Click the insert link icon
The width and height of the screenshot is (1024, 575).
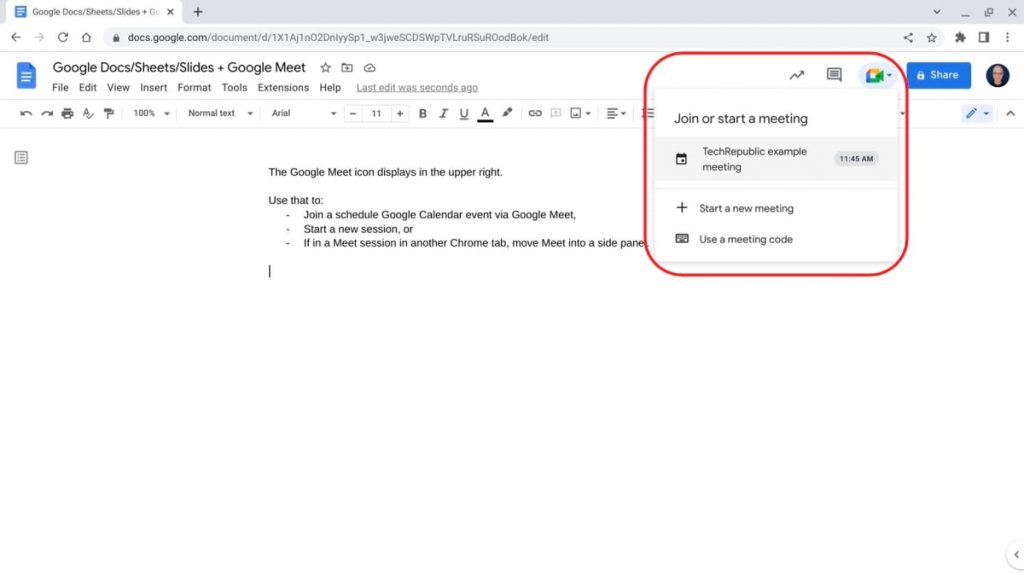coord(535,114)
